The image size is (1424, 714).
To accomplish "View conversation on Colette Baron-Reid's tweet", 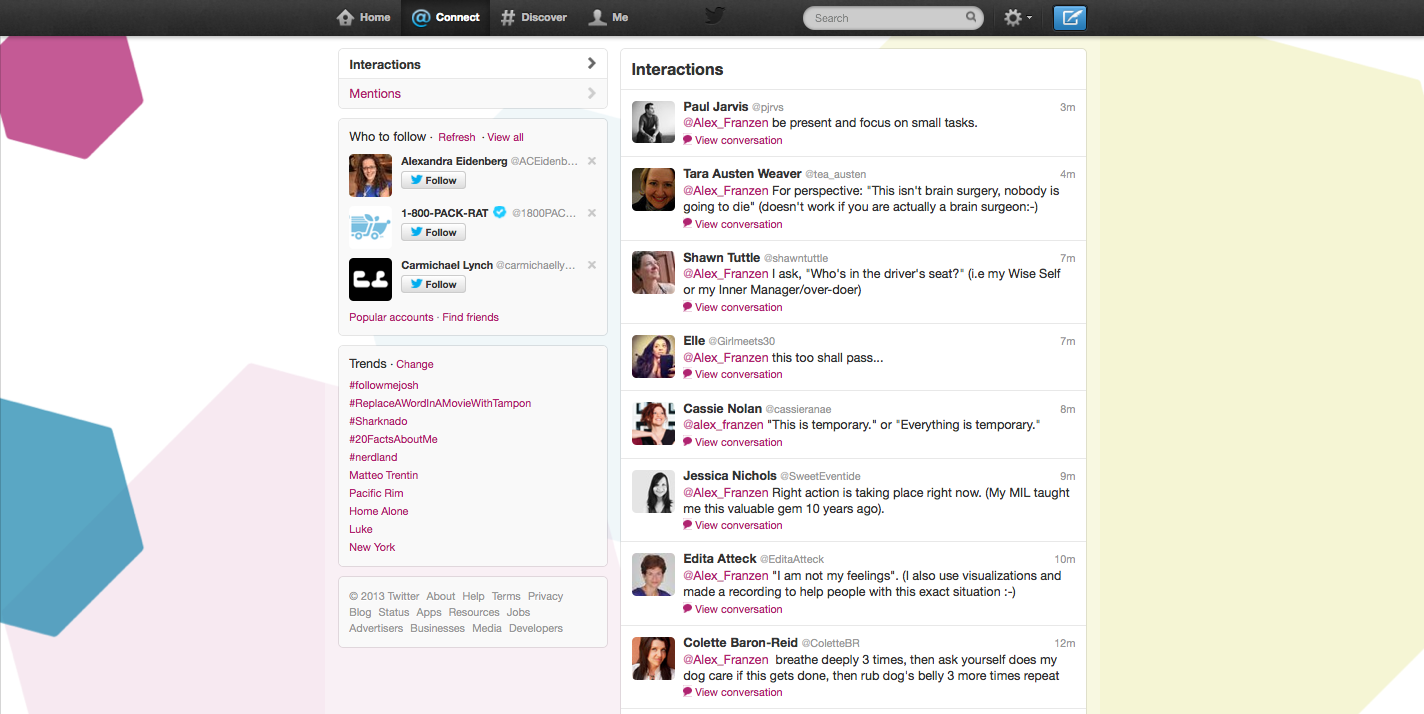I will (733, 692).
